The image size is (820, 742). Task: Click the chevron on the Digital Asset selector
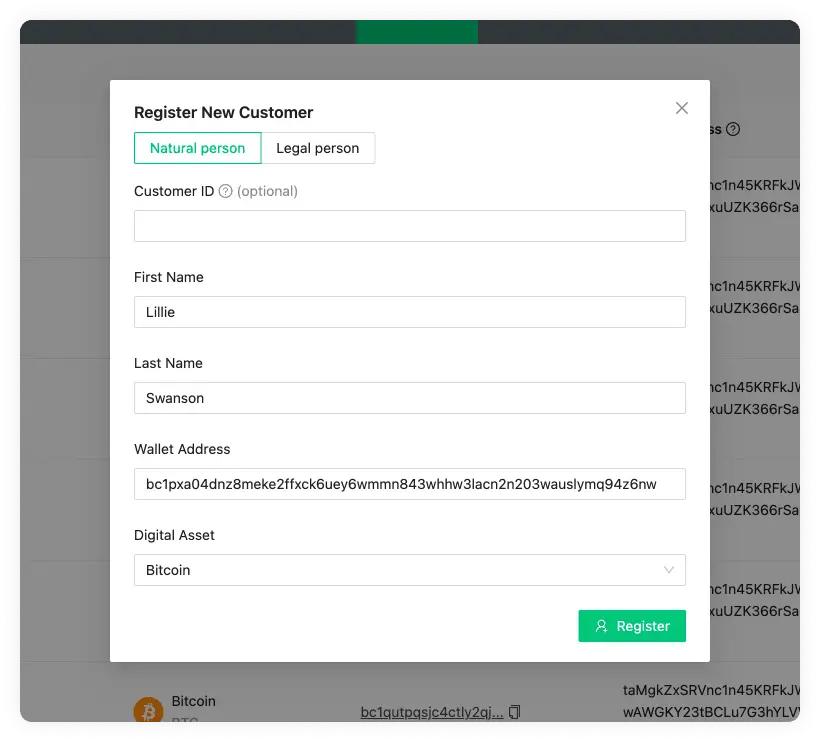670,568
